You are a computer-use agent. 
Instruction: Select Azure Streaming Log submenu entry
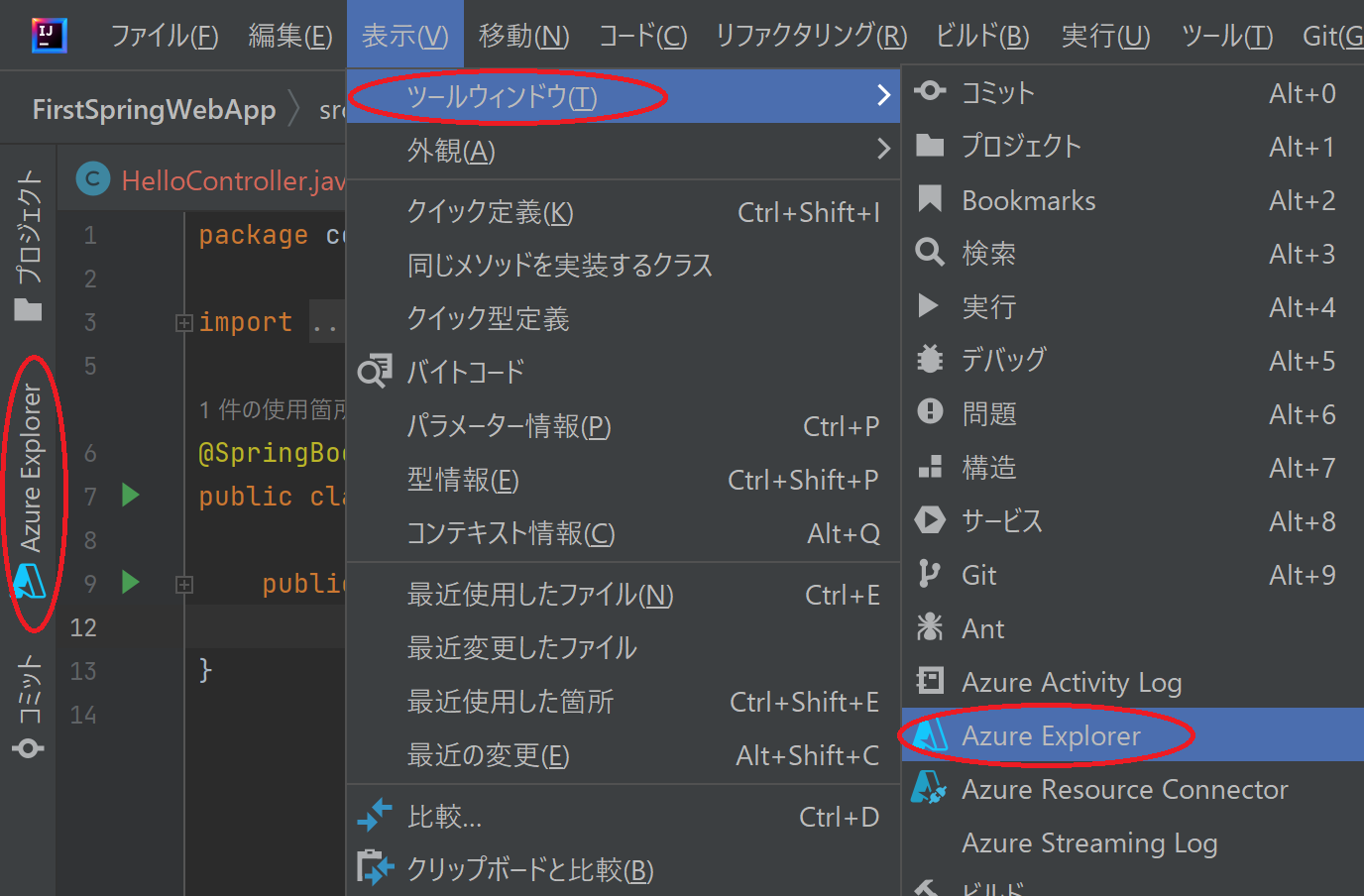pos(1133,842)
